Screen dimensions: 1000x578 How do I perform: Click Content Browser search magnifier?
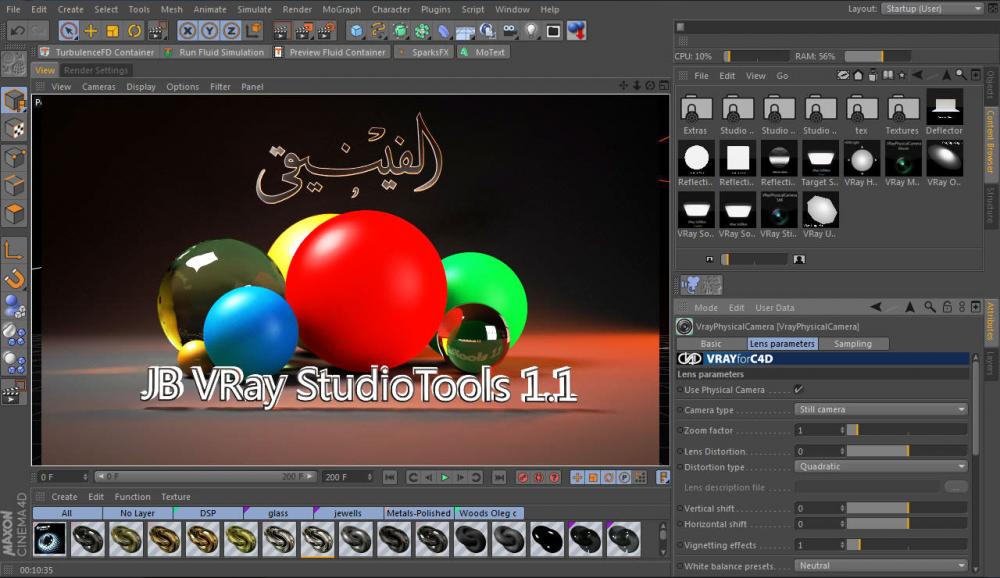click(x=960, y=75)
